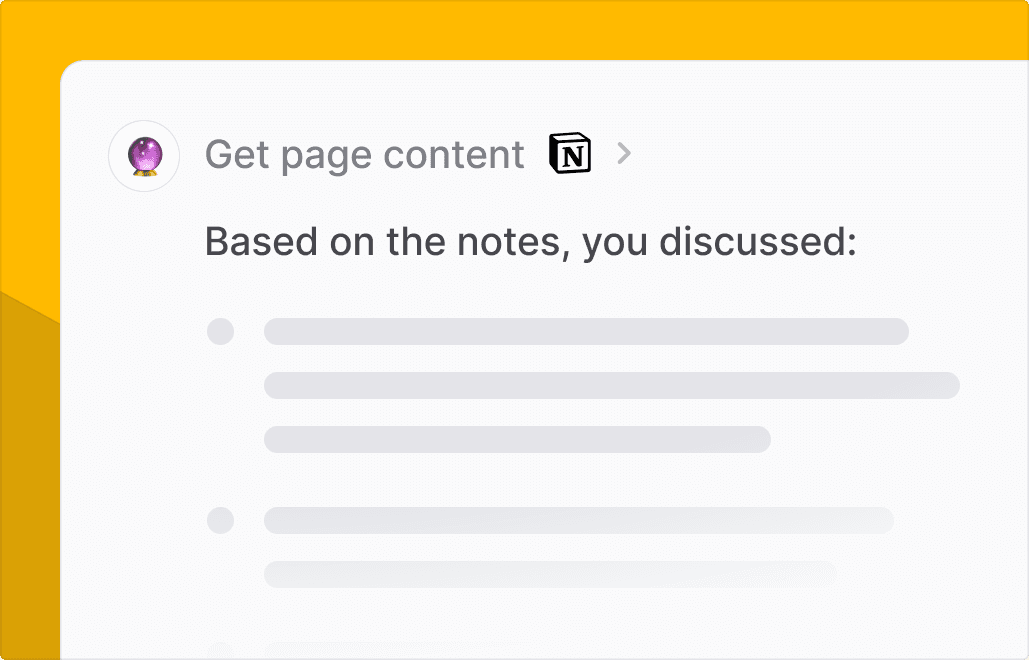1029x660 pixels.
Task: Select first placeholder line of first bullet
Action: (585, 332)
